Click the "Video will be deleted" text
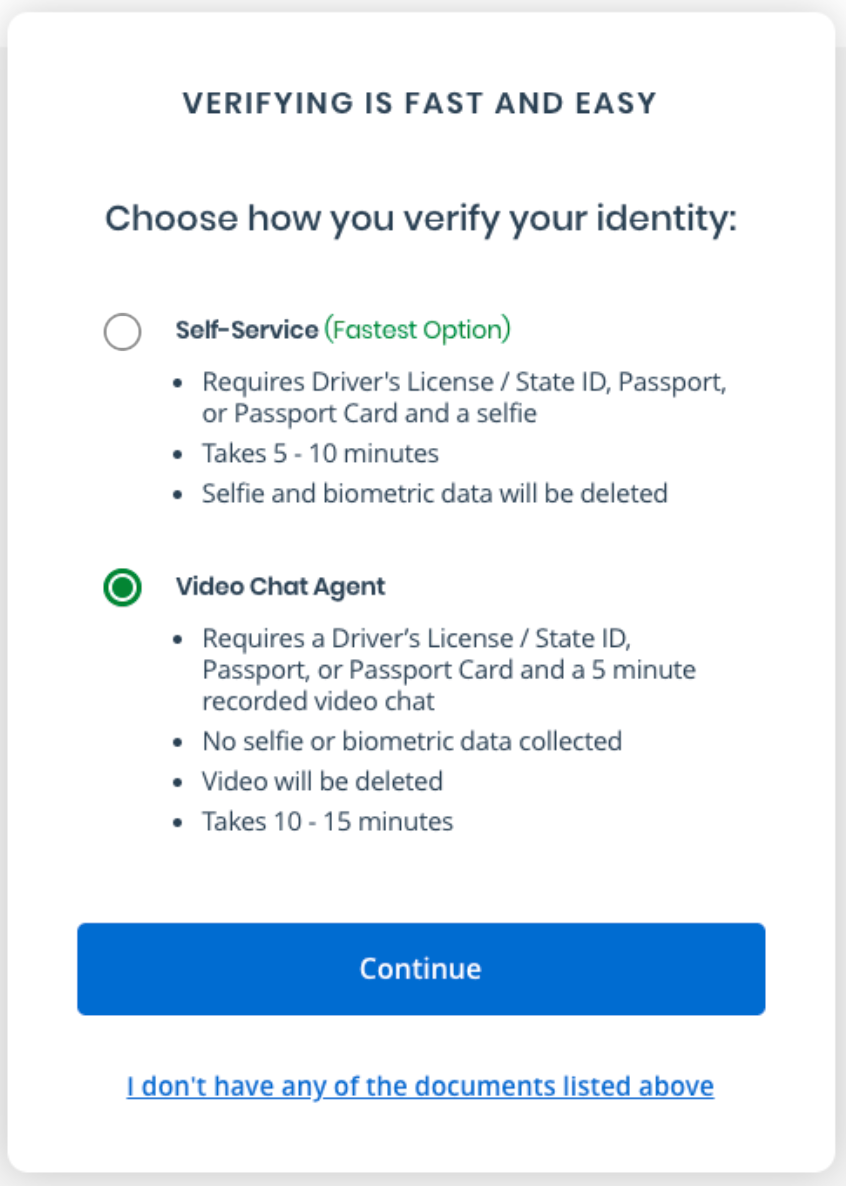Viewport: 846px width, 1186px height. point(322,781)
